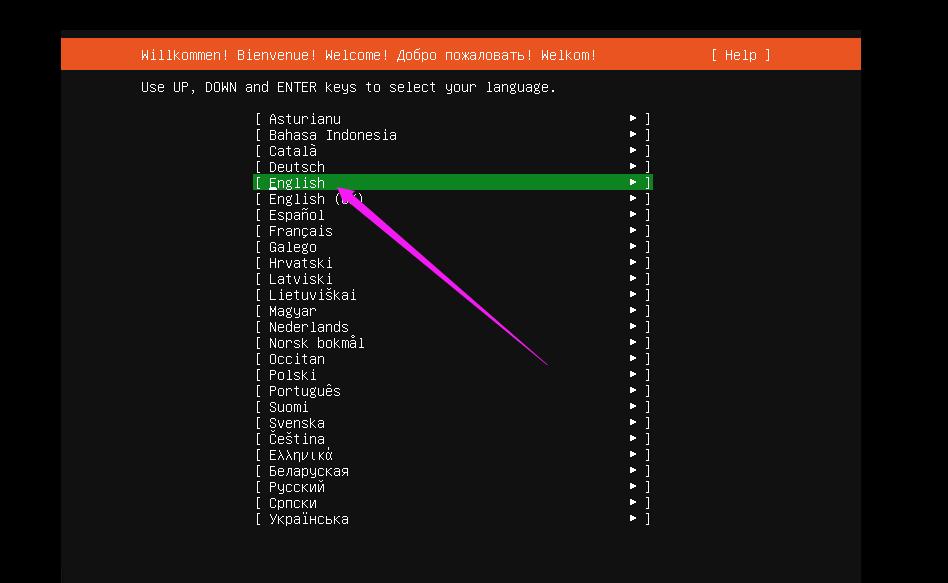
Task: Select the English (UK) language option
Action: pyautogui.click(x=315, y=199)
